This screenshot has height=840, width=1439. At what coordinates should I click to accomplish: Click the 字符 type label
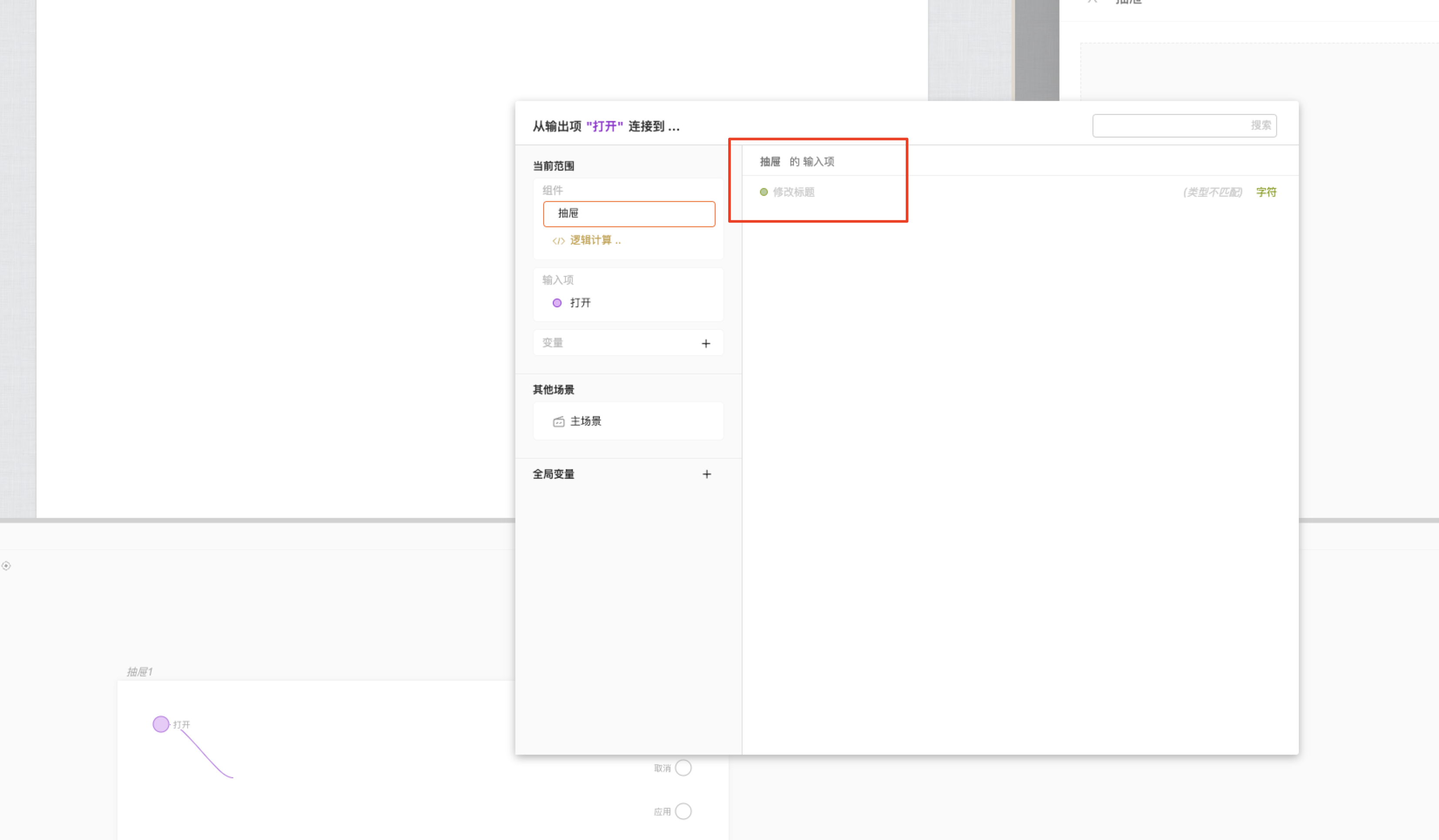point(1266,192)
